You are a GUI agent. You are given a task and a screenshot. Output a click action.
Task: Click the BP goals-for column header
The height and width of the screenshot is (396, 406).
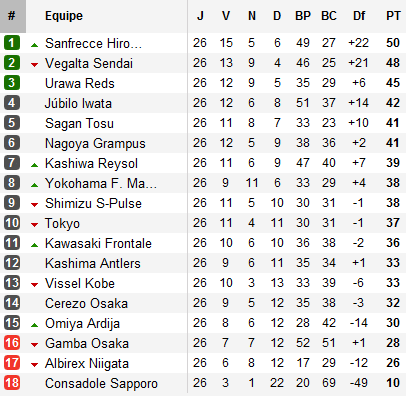click(x=303, y=16)
